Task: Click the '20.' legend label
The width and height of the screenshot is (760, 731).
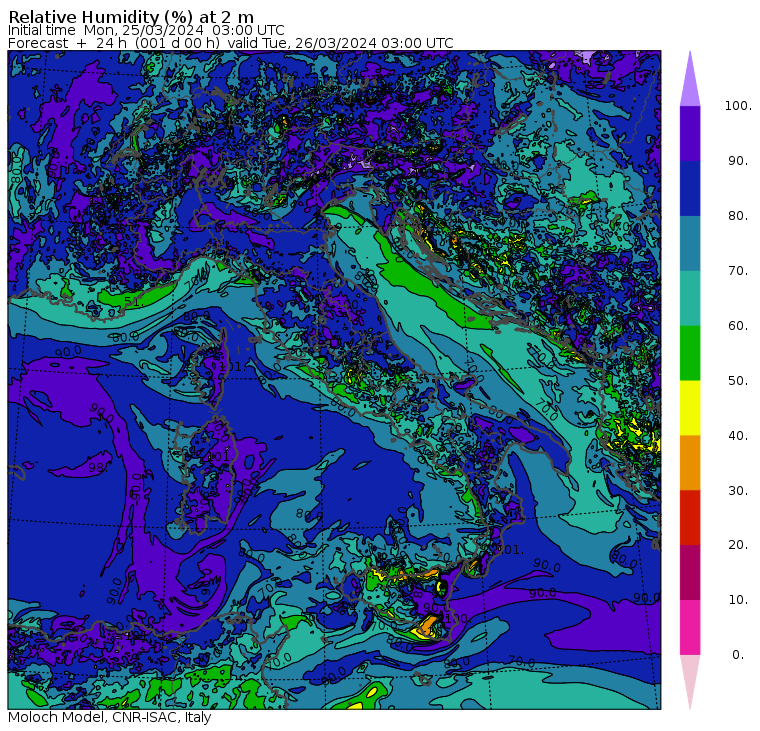Action: 738,545
